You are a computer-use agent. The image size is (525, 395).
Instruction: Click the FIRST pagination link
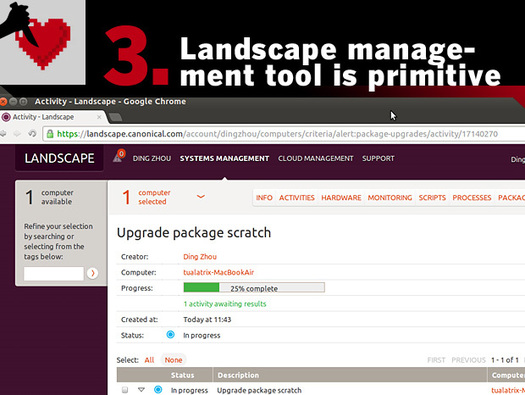coord(436,360)
